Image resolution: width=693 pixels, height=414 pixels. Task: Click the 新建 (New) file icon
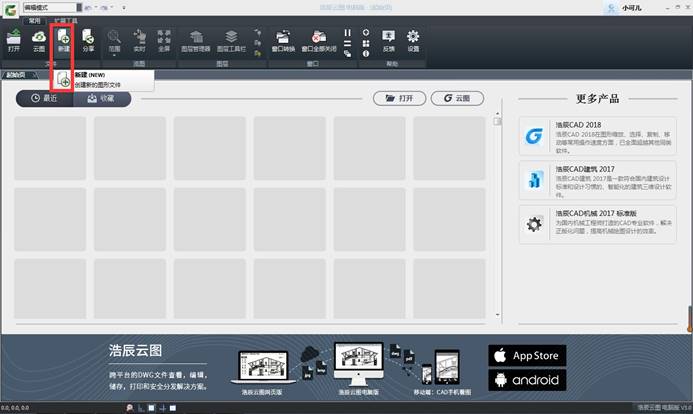pyautogui.click(x=63, y=40)
